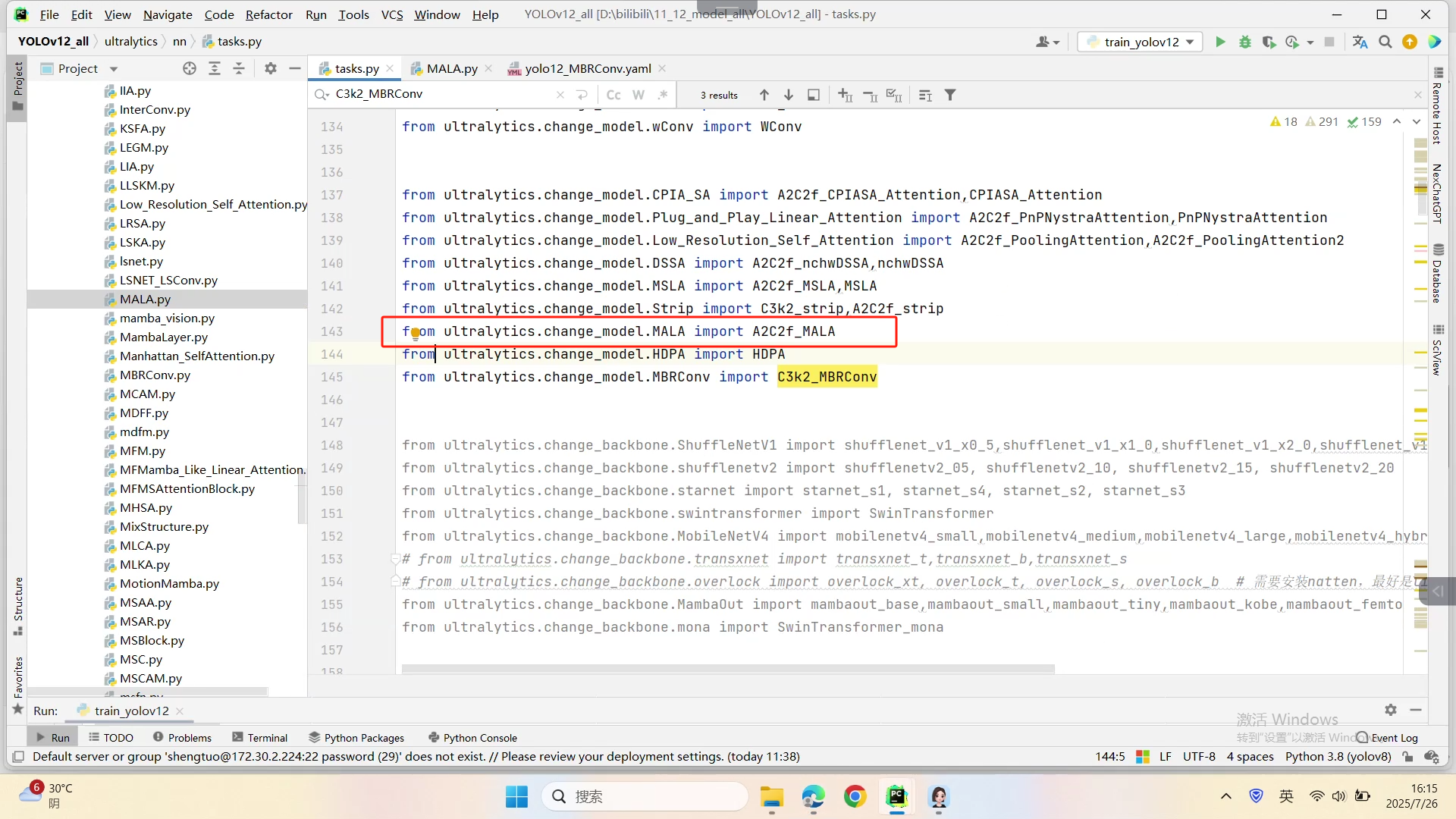The height and width of the screenshot is (819, 1456).
Task: Toggle the Structure tool window
Action: pyautogui.click(x=18, y=605)
